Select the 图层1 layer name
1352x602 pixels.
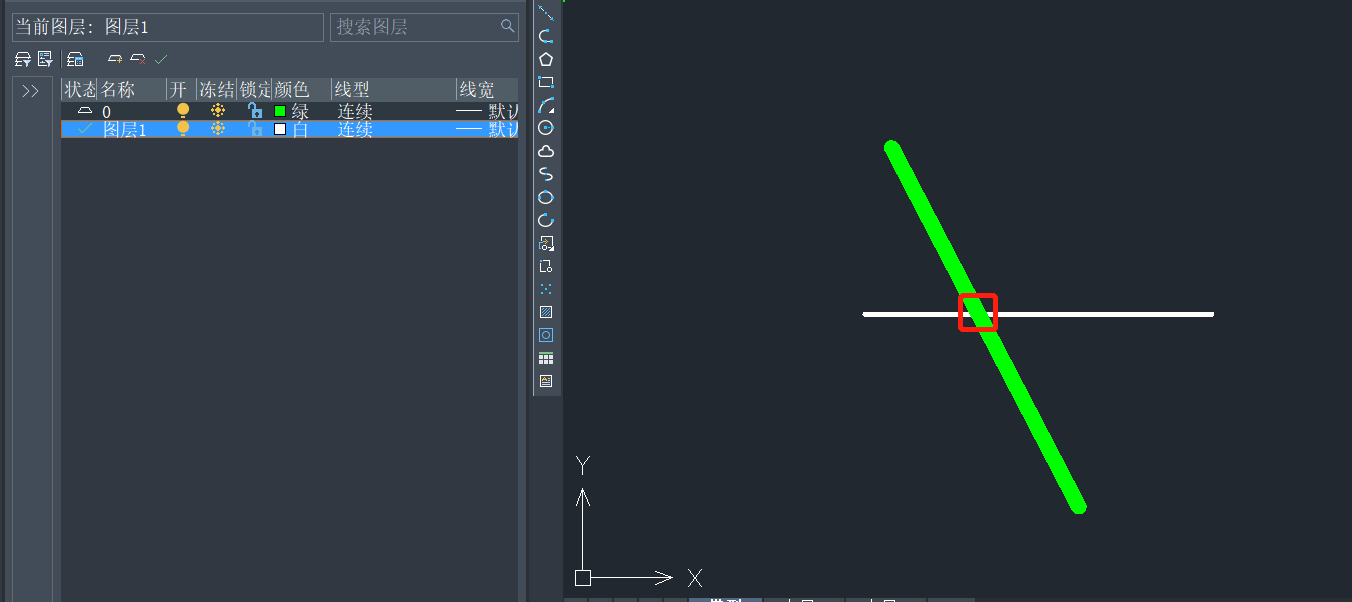[124, 130]
